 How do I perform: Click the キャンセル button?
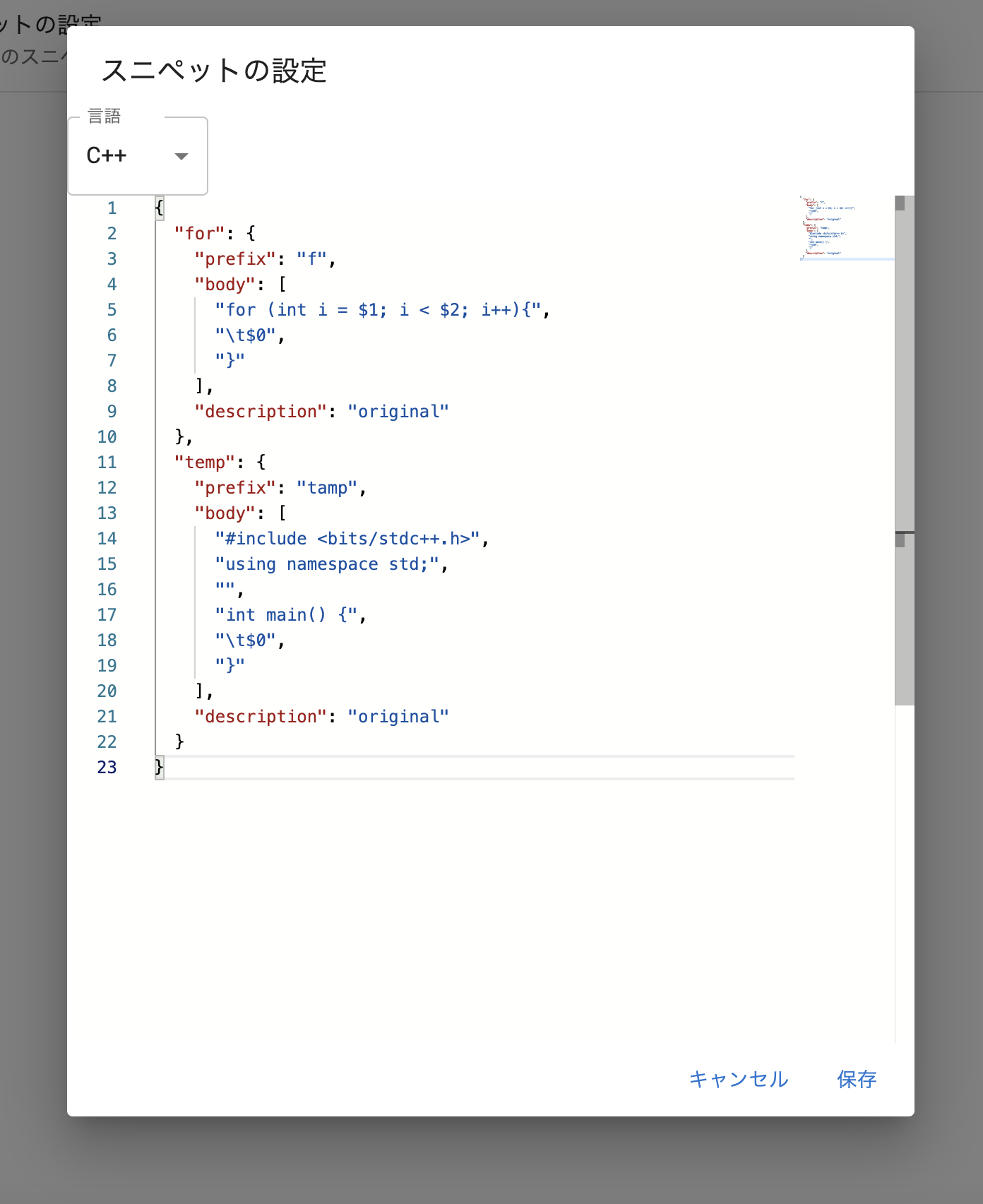click(x=739, y=1079)
